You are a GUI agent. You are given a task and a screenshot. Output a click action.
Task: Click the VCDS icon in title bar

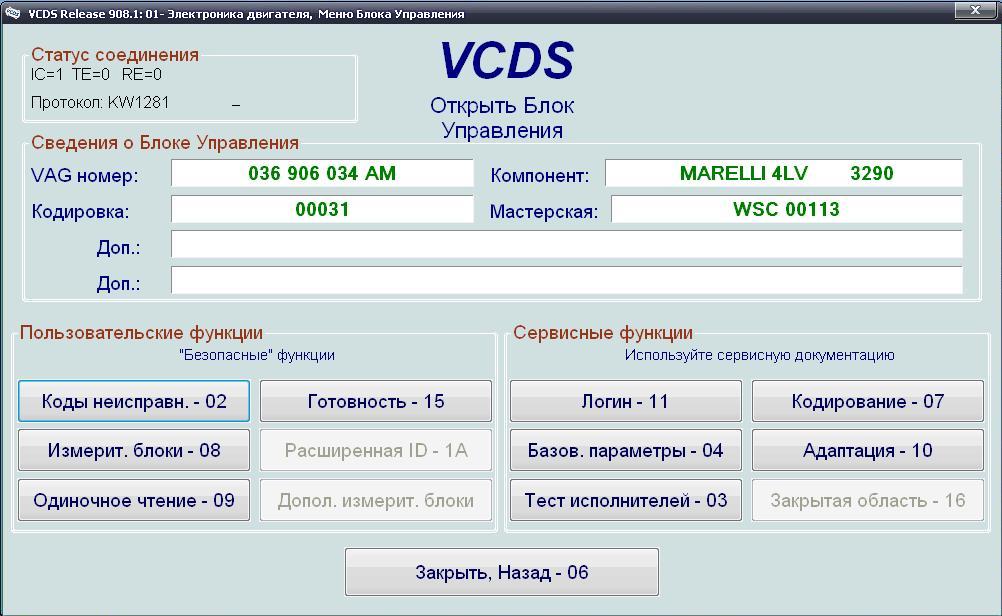(x=12, y=13)
